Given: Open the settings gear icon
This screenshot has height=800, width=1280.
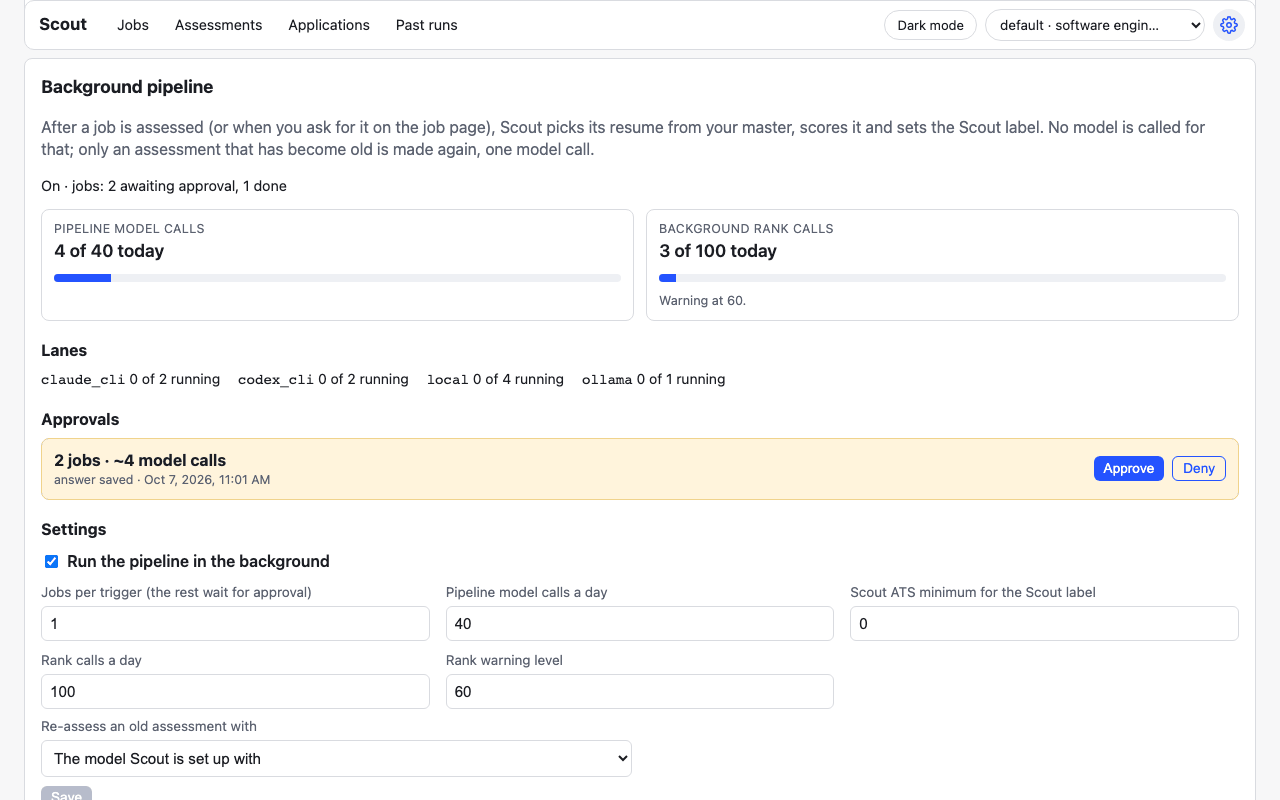Looking at the screenshot, I should pyautogui.click(x=1229, y=25).
